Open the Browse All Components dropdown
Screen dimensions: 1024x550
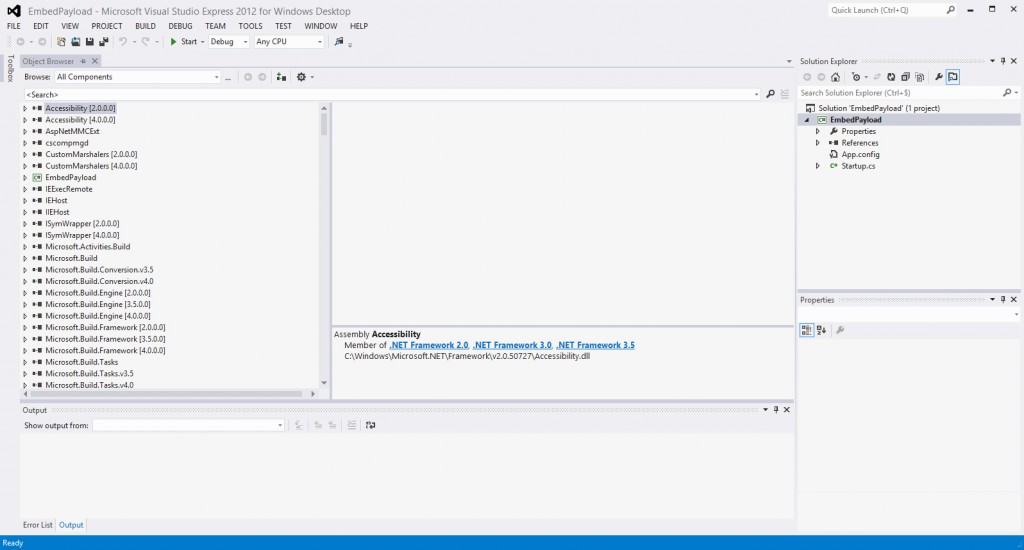[217, 77]
